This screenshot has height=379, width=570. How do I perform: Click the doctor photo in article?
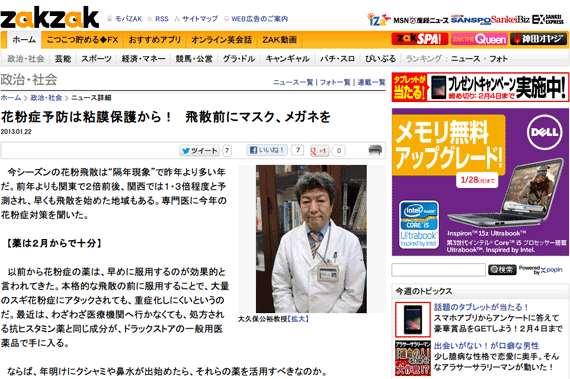[311, 239]
